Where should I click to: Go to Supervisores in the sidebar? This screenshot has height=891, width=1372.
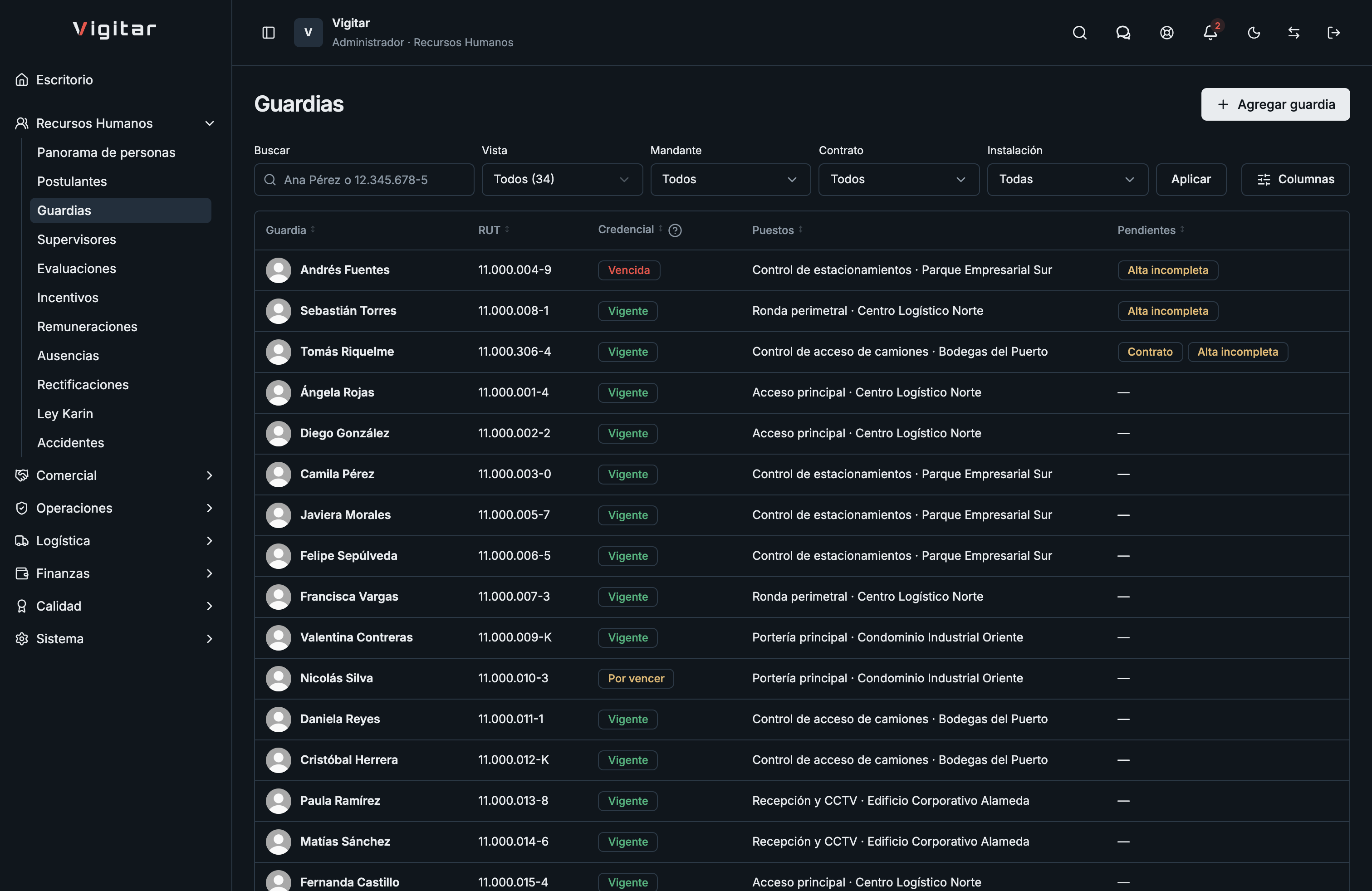[x=76, y=239]
